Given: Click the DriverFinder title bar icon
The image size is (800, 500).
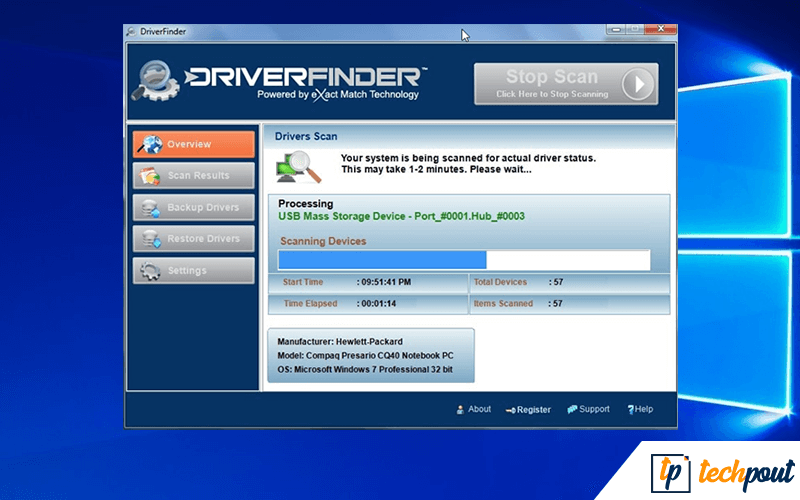Looking at the screenshot, I should tap(132, 32).
